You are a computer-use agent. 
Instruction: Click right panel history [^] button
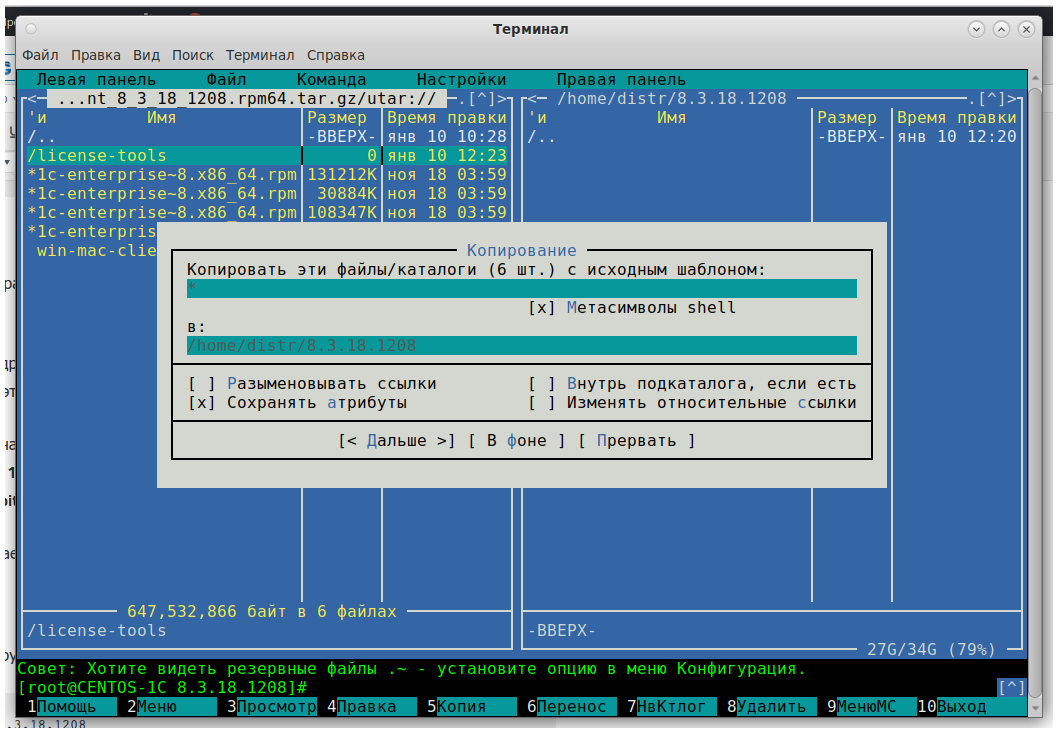pyautogui.click(x=992, y=99)
